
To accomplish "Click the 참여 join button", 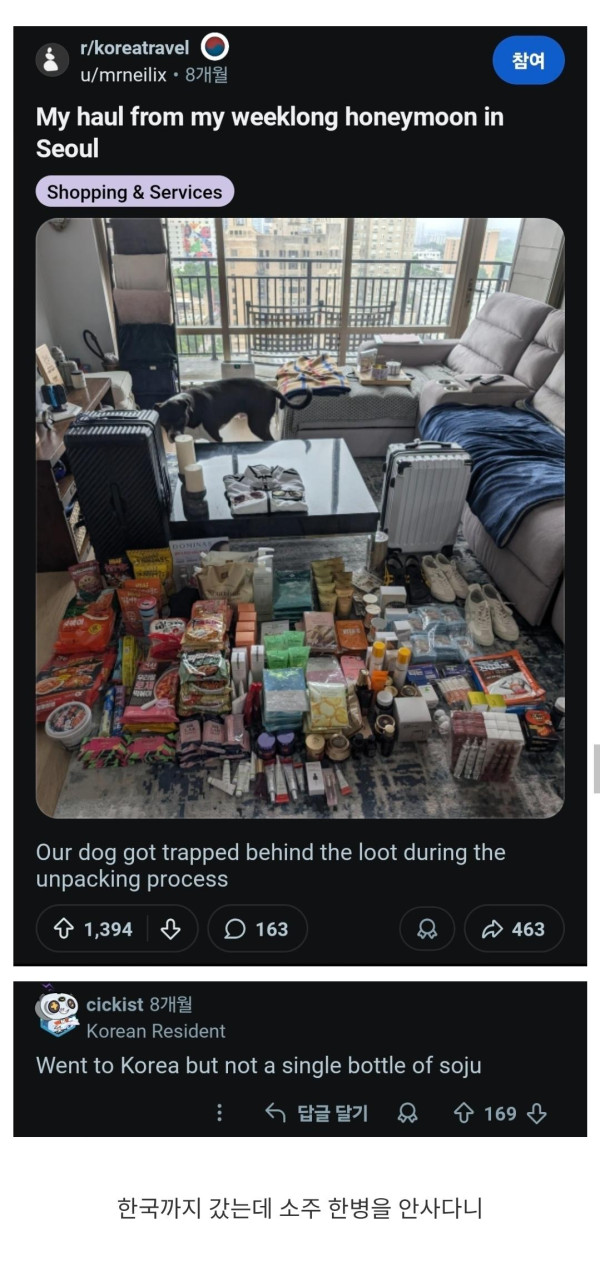I will coord(528,61).
